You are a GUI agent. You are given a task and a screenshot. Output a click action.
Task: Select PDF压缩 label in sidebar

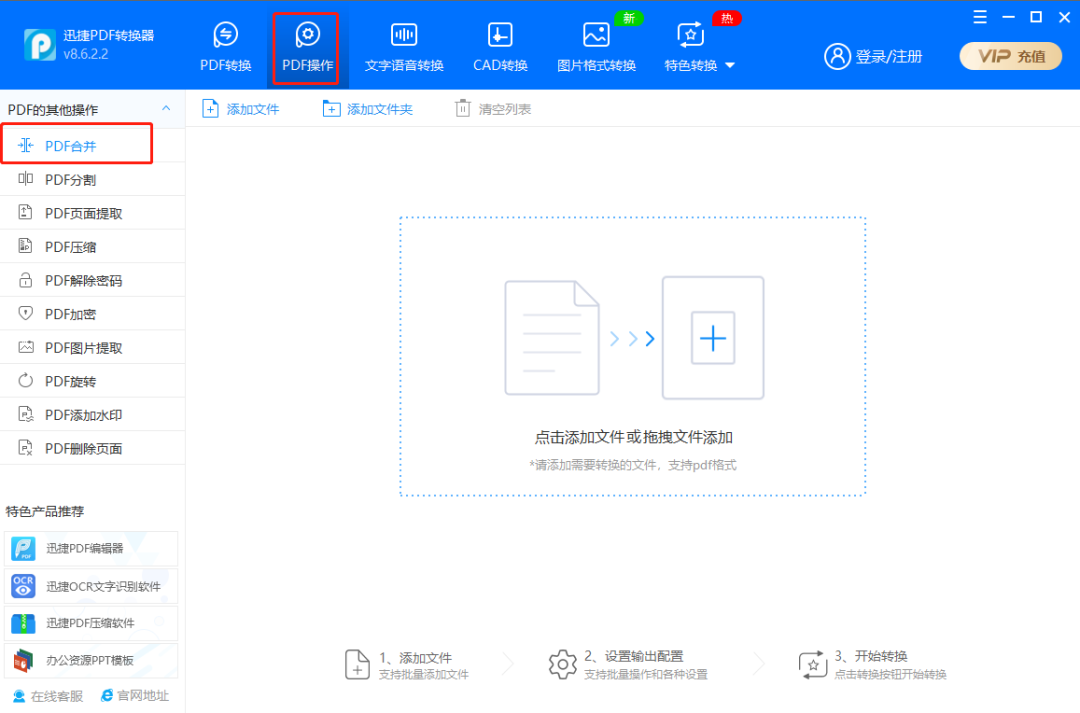pyautogui.click(x=70, y=247)
